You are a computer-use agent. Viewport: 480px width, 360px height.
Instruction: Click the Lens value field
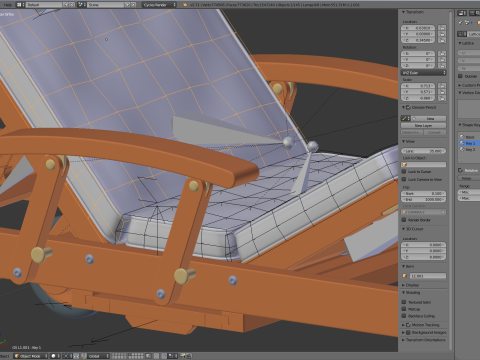point(423,151)
